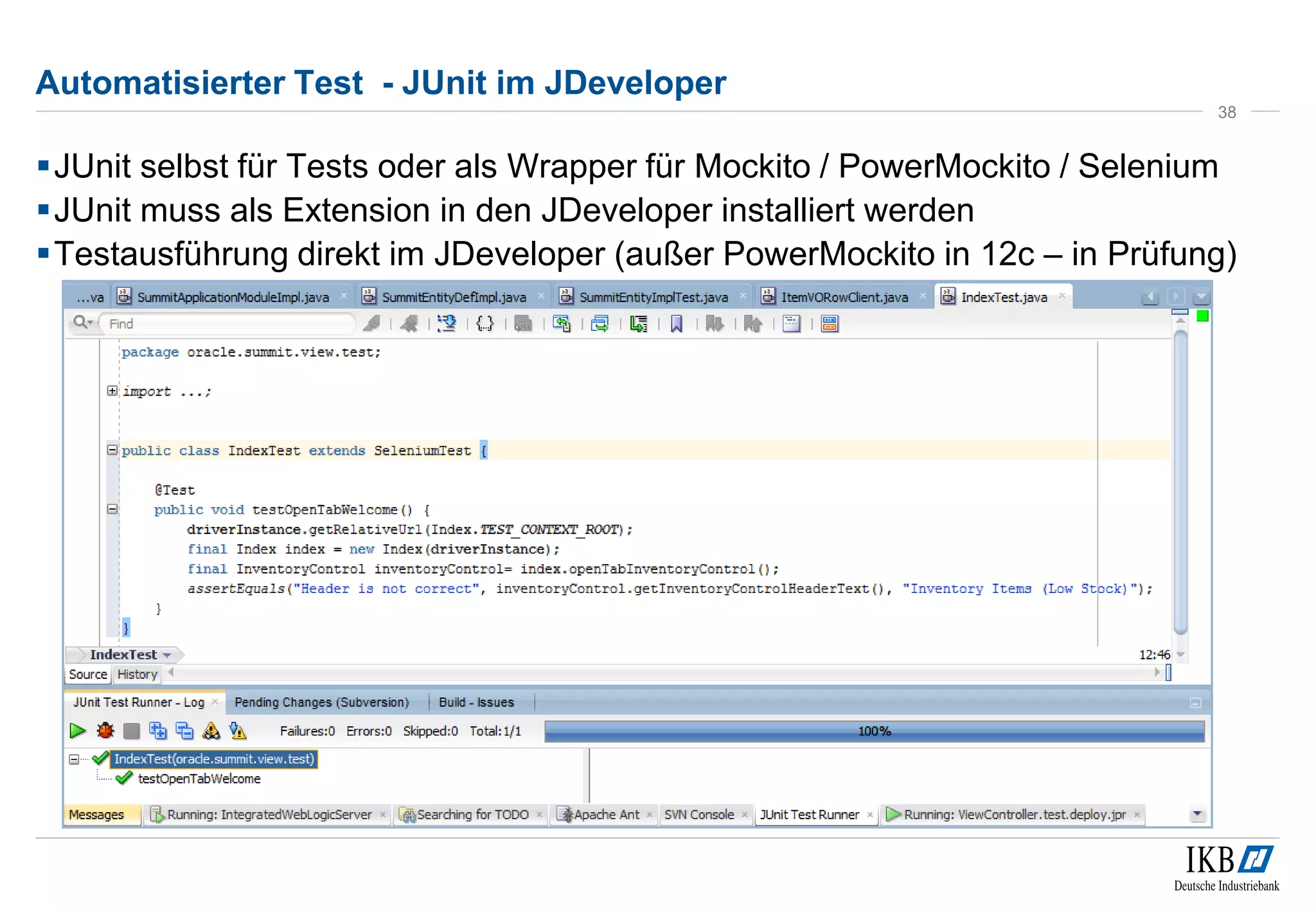Toggle the bookmark icon in editor toolbar
1316x911 pixels.
click(x=676, y=324)
